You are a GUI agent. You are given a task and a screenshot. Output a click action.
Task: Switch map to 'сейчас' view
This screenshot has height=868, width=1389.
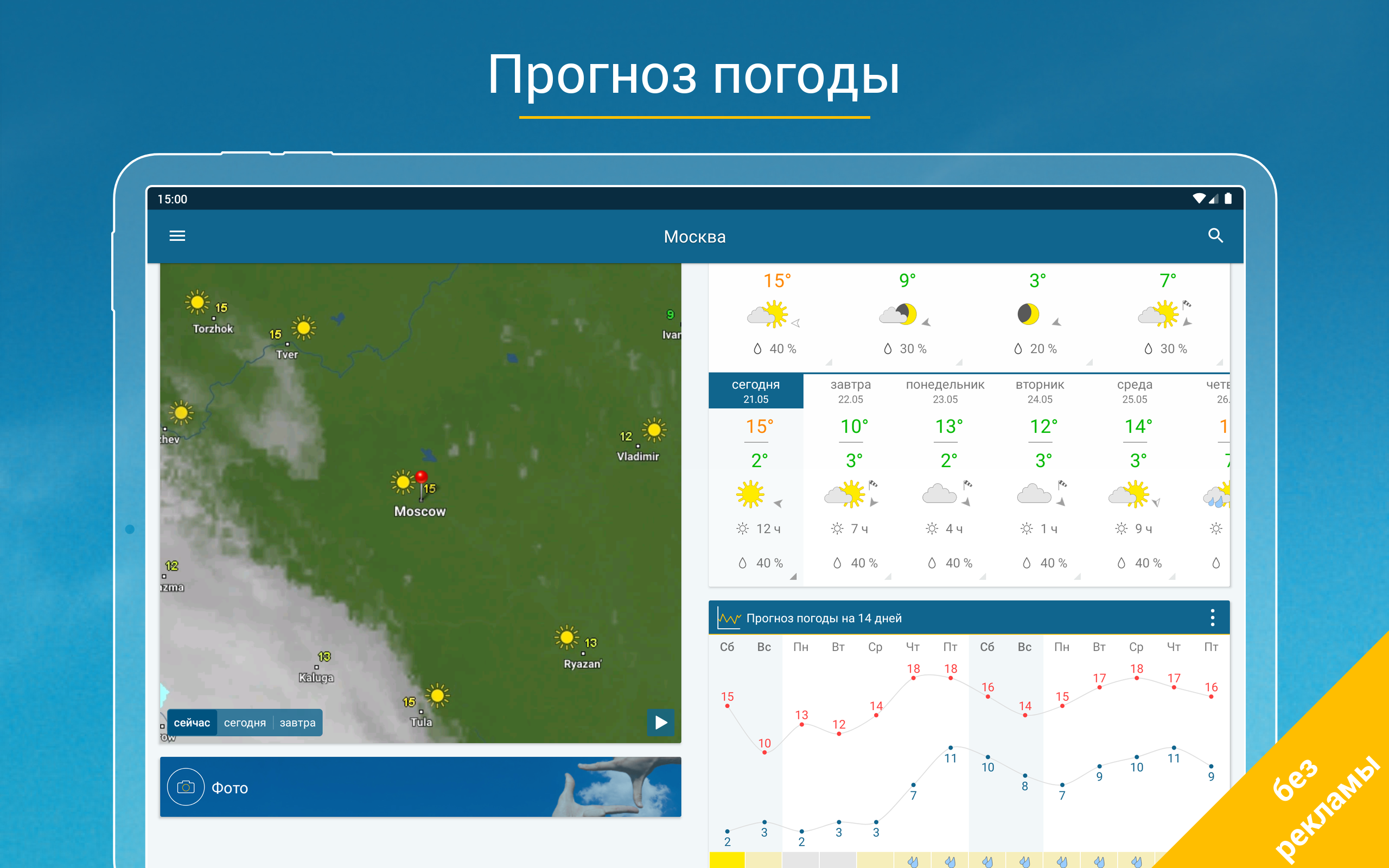(x=192, y=723)
